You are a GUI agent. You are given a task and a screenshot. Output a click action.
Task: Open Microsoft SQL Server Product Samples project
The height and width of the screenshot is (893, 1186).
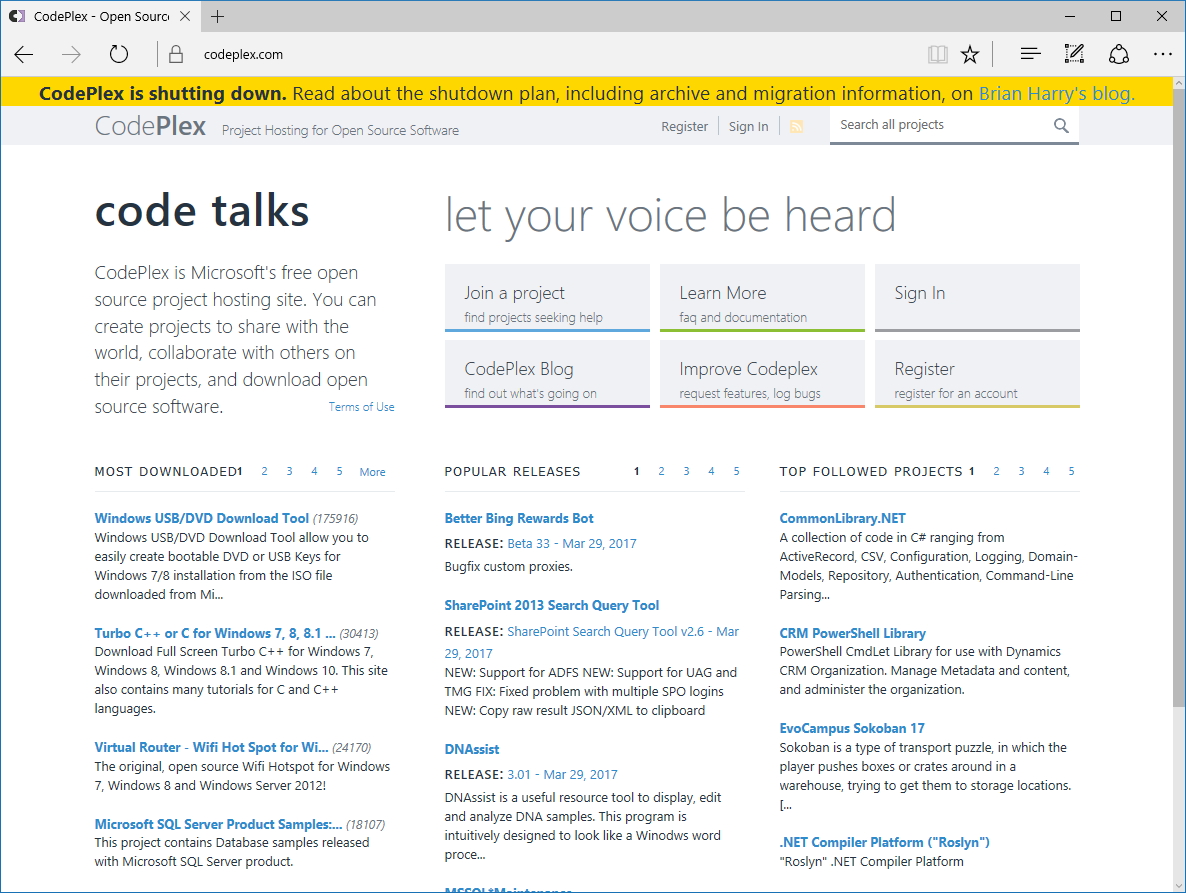click(x=218, y=824)
